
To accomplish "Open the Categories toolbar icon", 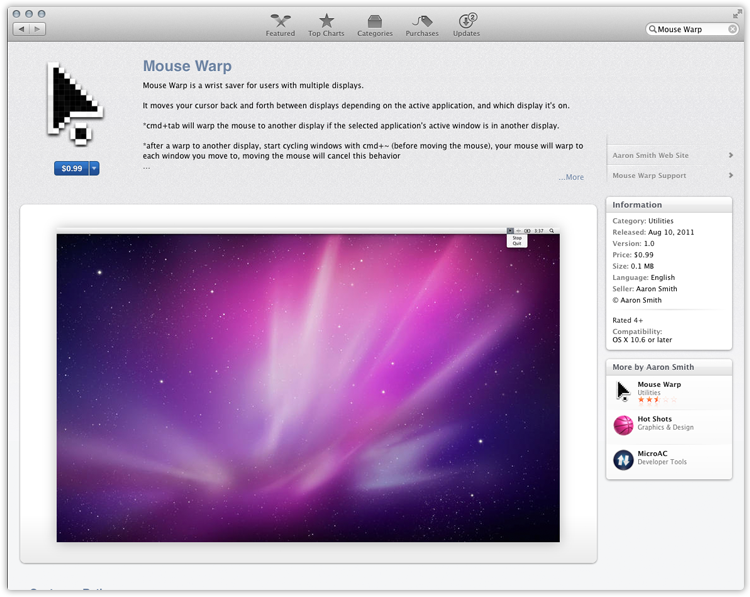I will pos(375,21).
